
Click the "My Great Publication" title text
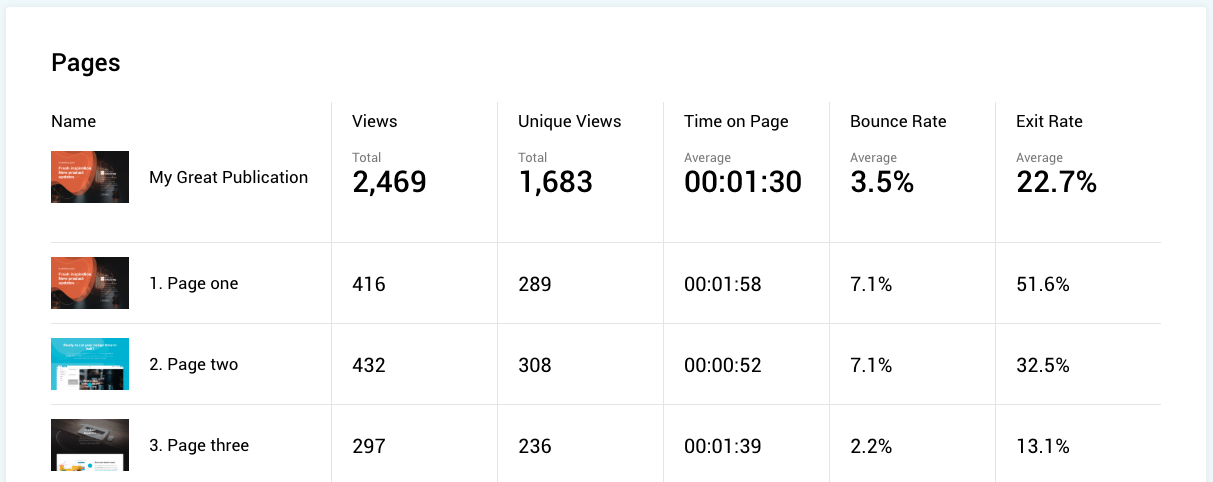[x=228, y=177]
